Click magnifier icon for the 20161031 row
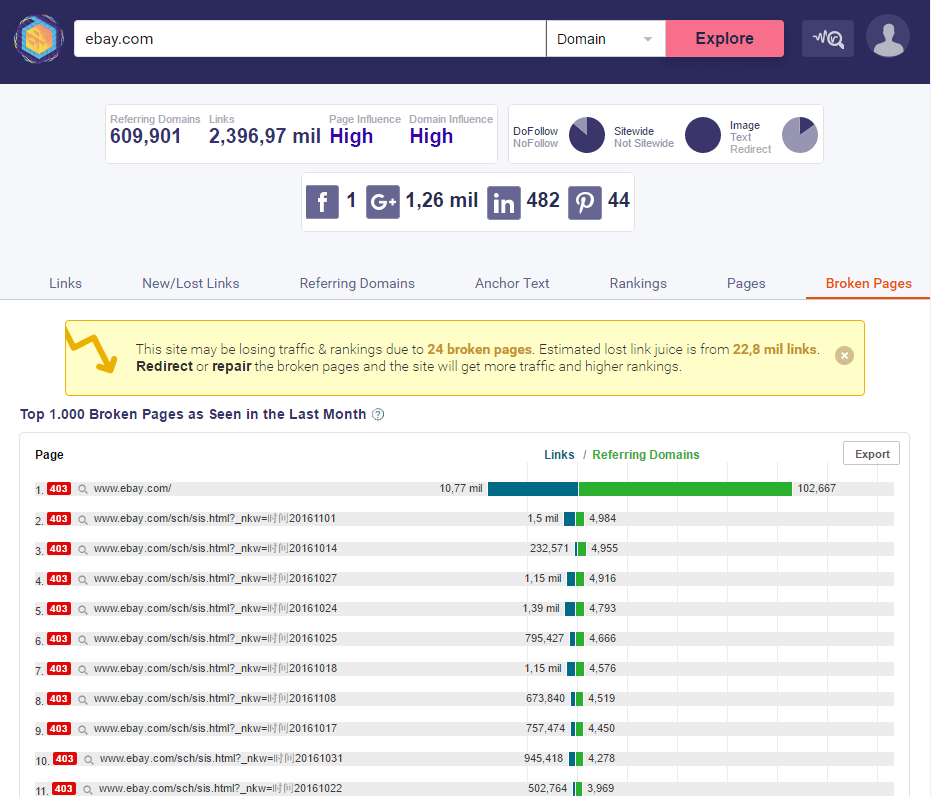The height and width of the screenshot is (797, 931). coord(89,760)
